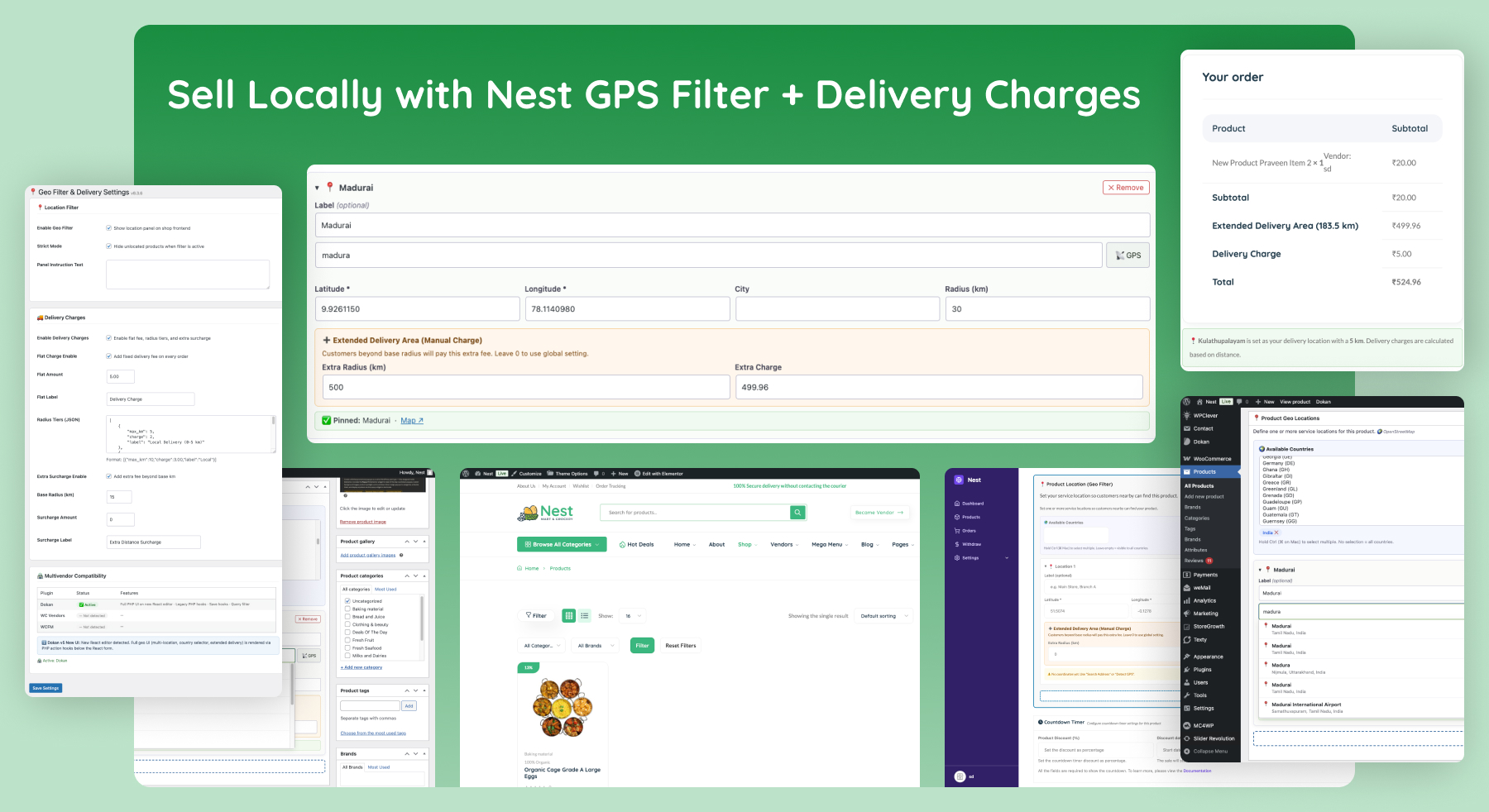Open the Default sorting dropdown
This screenshot has height=812, width=1489.
point(883,616)
